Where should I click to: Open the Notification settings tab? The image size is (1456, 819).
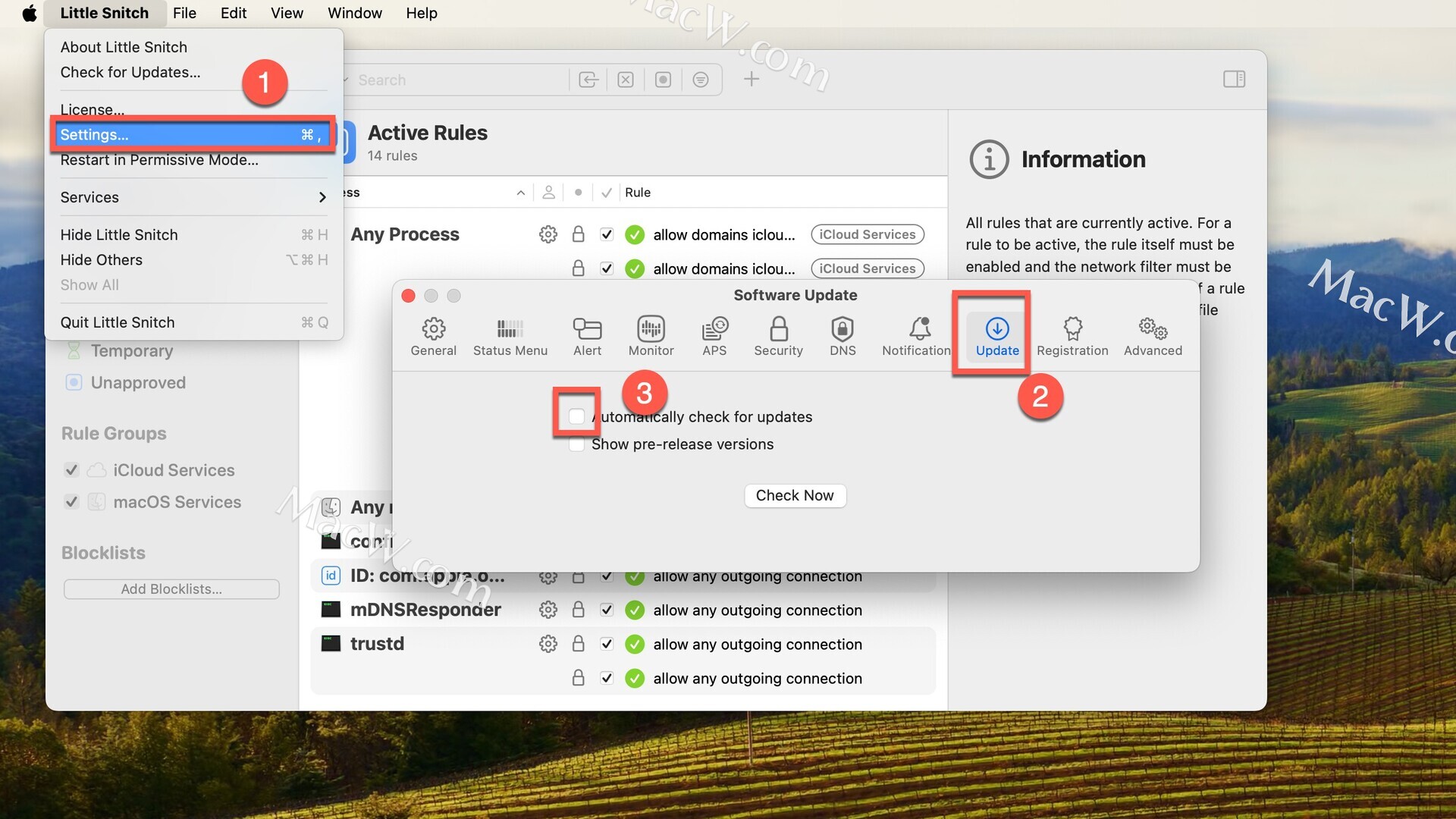point(916,336)
